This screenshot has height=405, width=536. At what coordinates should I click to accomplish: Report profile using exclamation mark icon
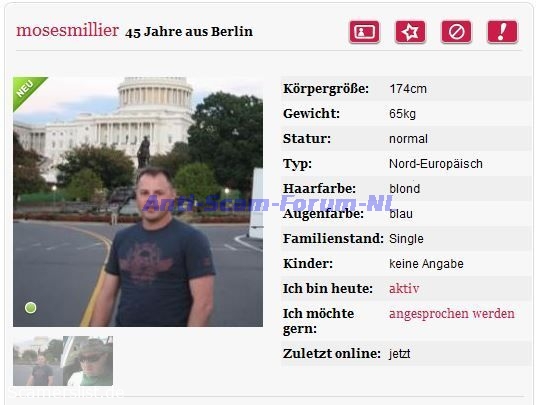click(x=502, y=32)
